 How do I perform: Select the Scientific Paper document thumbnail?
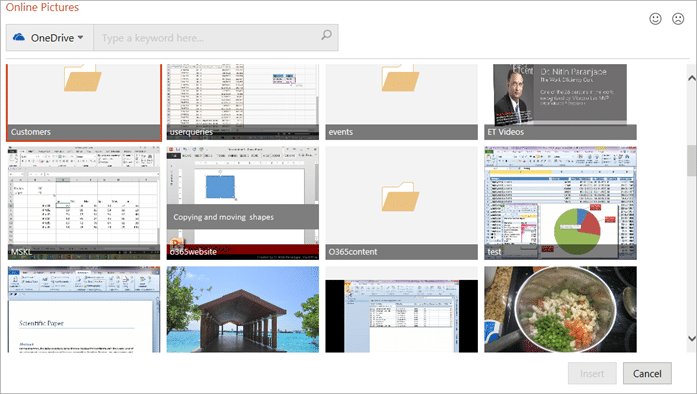[x=84, y=310]
